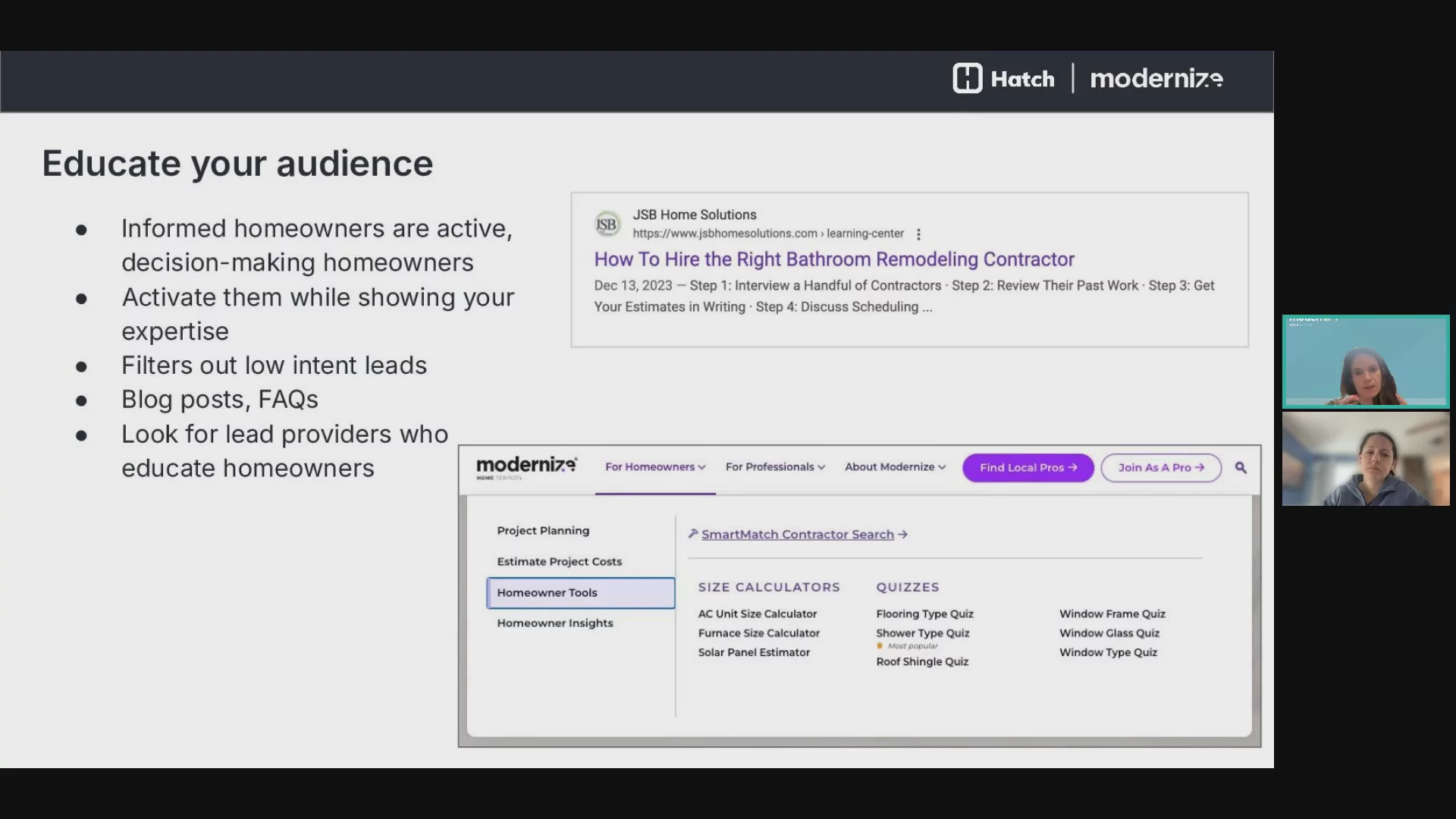Select Estimate Project Costs menu item
Viewport: 1456px width, 819px height.
click(560, 562)
